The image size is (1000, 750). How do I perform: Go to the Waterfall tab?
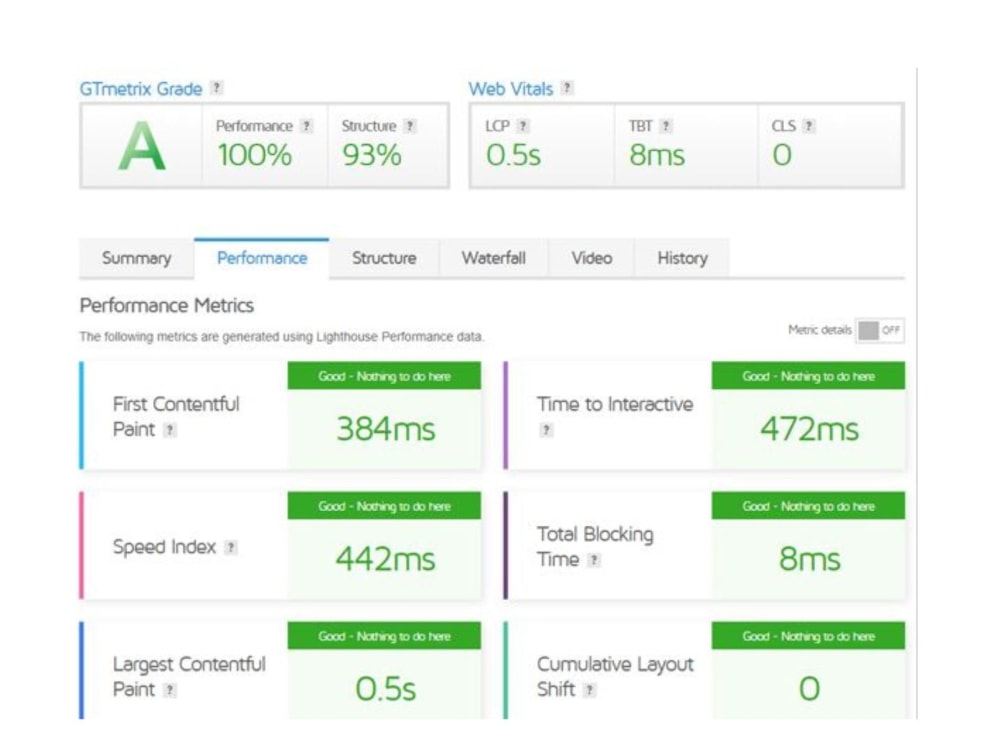pos(494,258)
